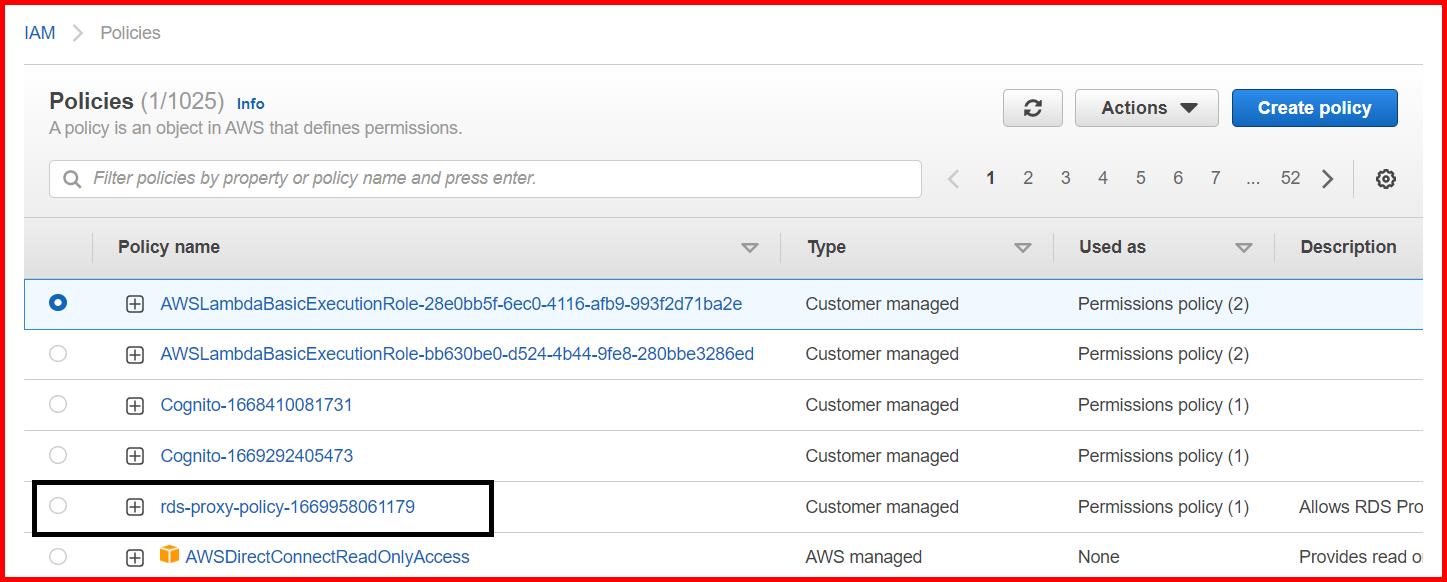Screen dimensions: 1447x582
Task: Click the Policies breadcrumb
Action: click(x=129, y=32)
